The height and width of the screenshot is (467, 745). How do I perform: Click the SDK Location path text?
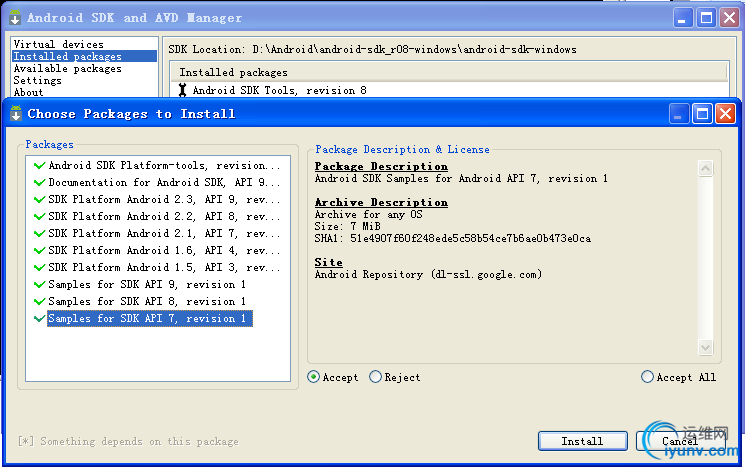click(414, 49)
